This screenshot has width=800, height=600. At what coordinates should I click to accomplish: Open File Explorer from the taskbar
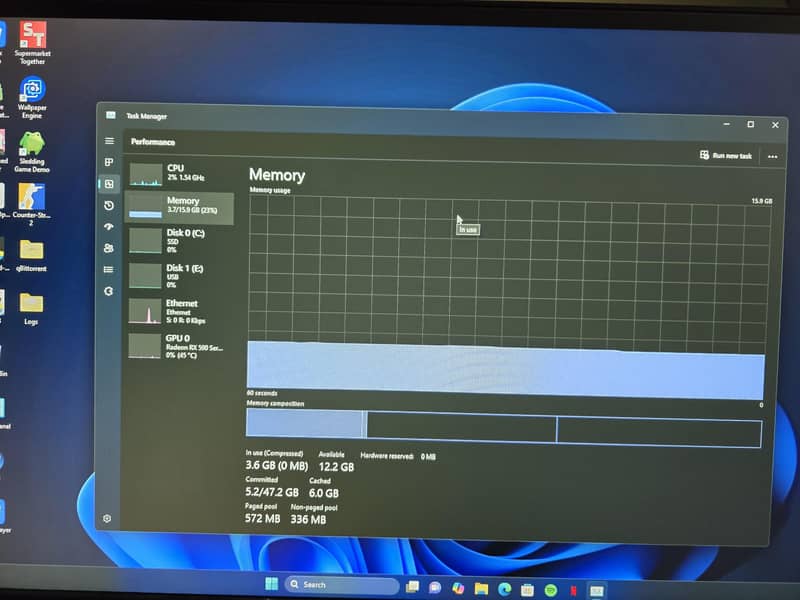click(x=481, y=589)
